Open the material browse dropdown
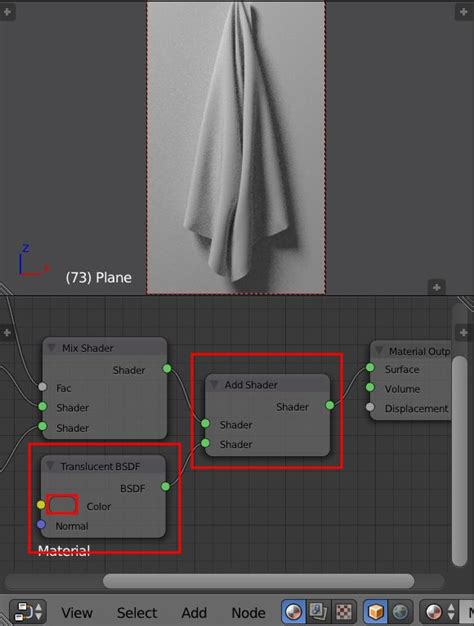This screenshot has width=474, height=626. (439, 611)
